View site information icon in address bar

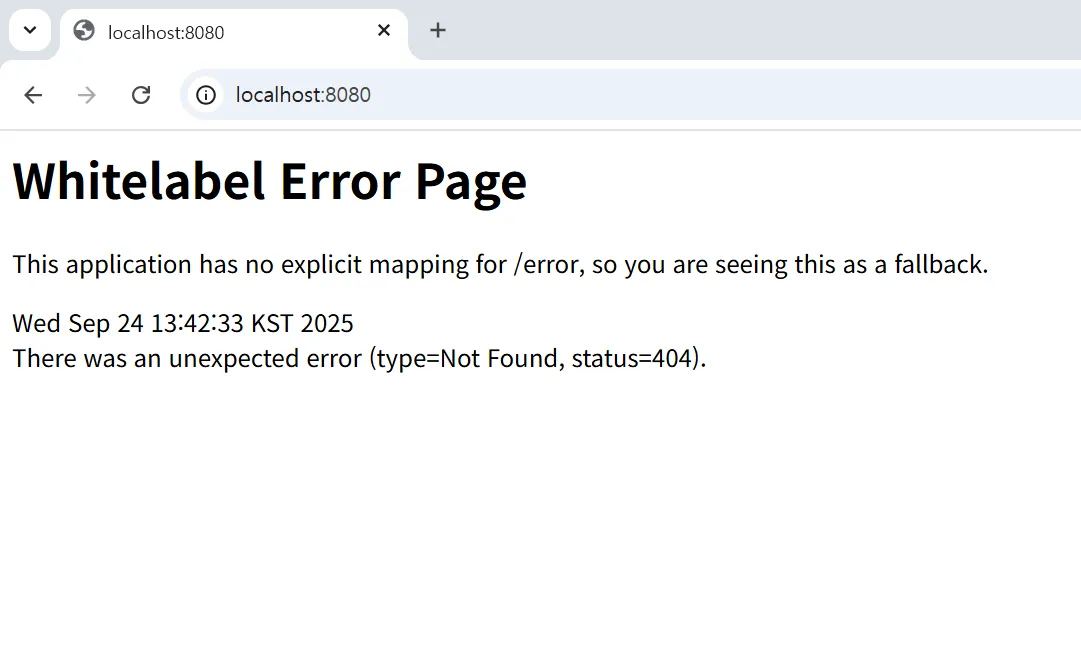point(205,94)
